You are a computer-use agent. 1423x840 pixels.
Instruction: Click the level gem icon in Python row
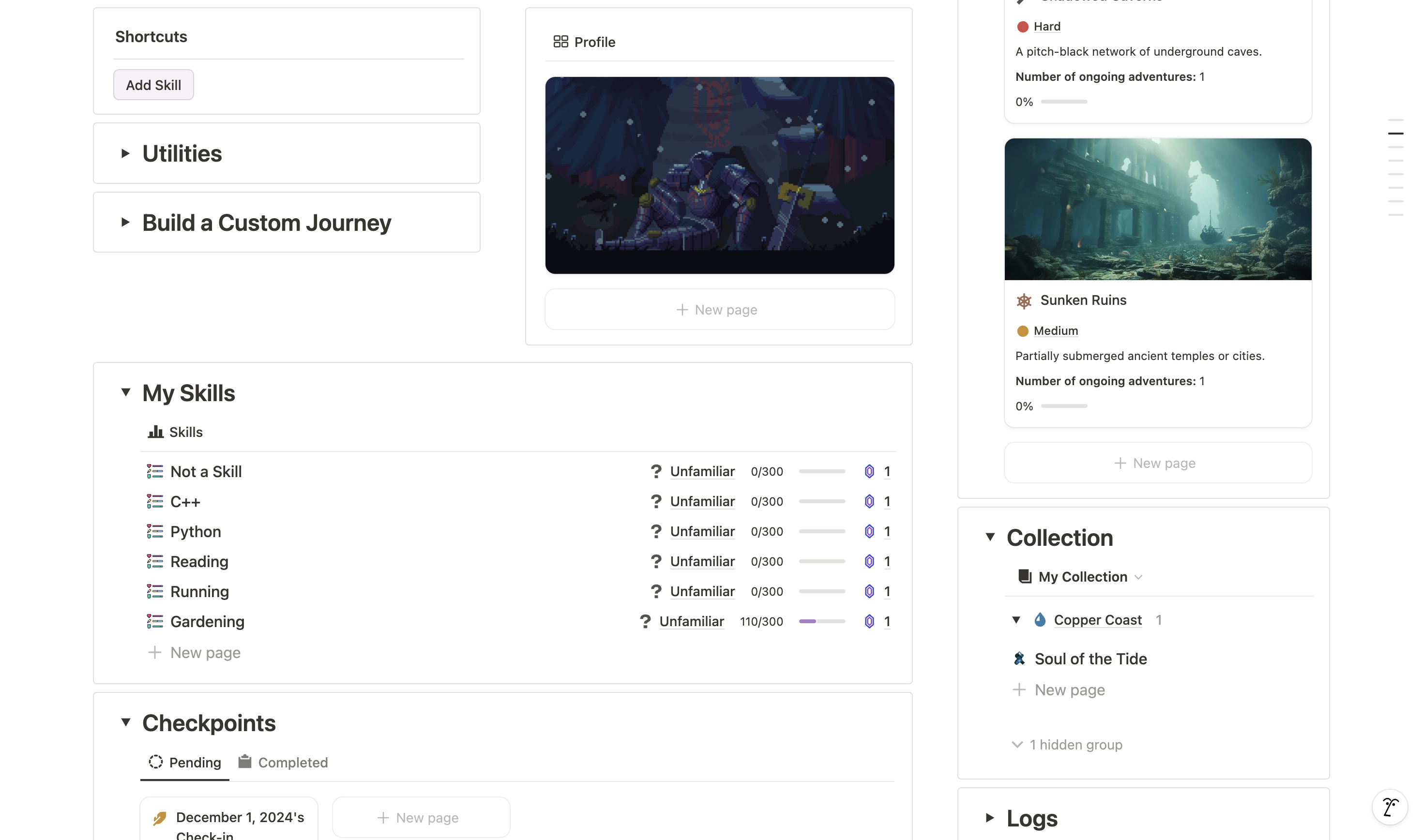click(869, 531)
